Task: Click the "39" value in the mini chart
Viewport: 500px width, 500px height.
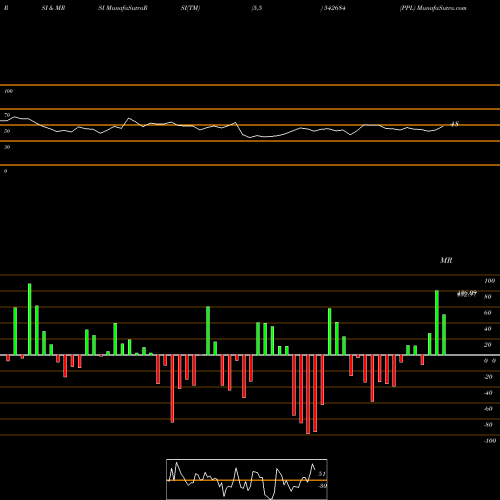Action: coord(322,486)
